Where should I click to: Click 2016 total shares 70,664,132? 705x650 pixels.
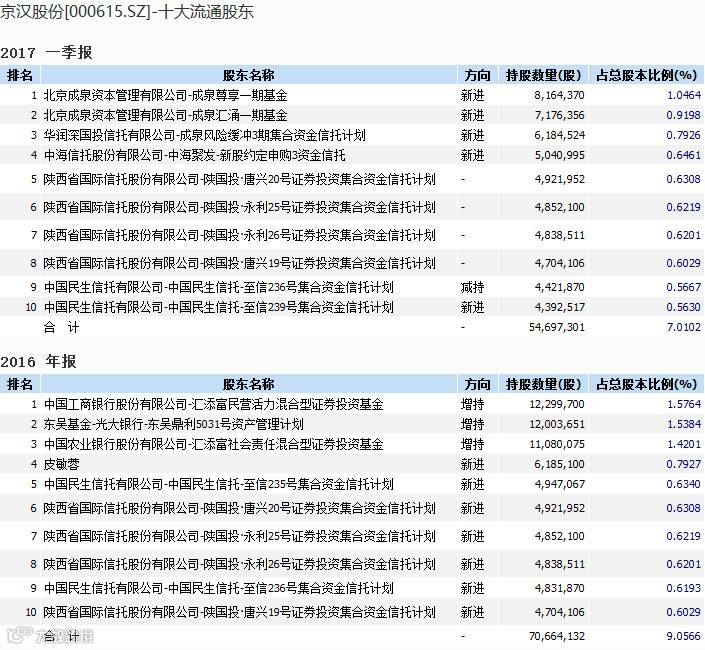tap(557, 637)
